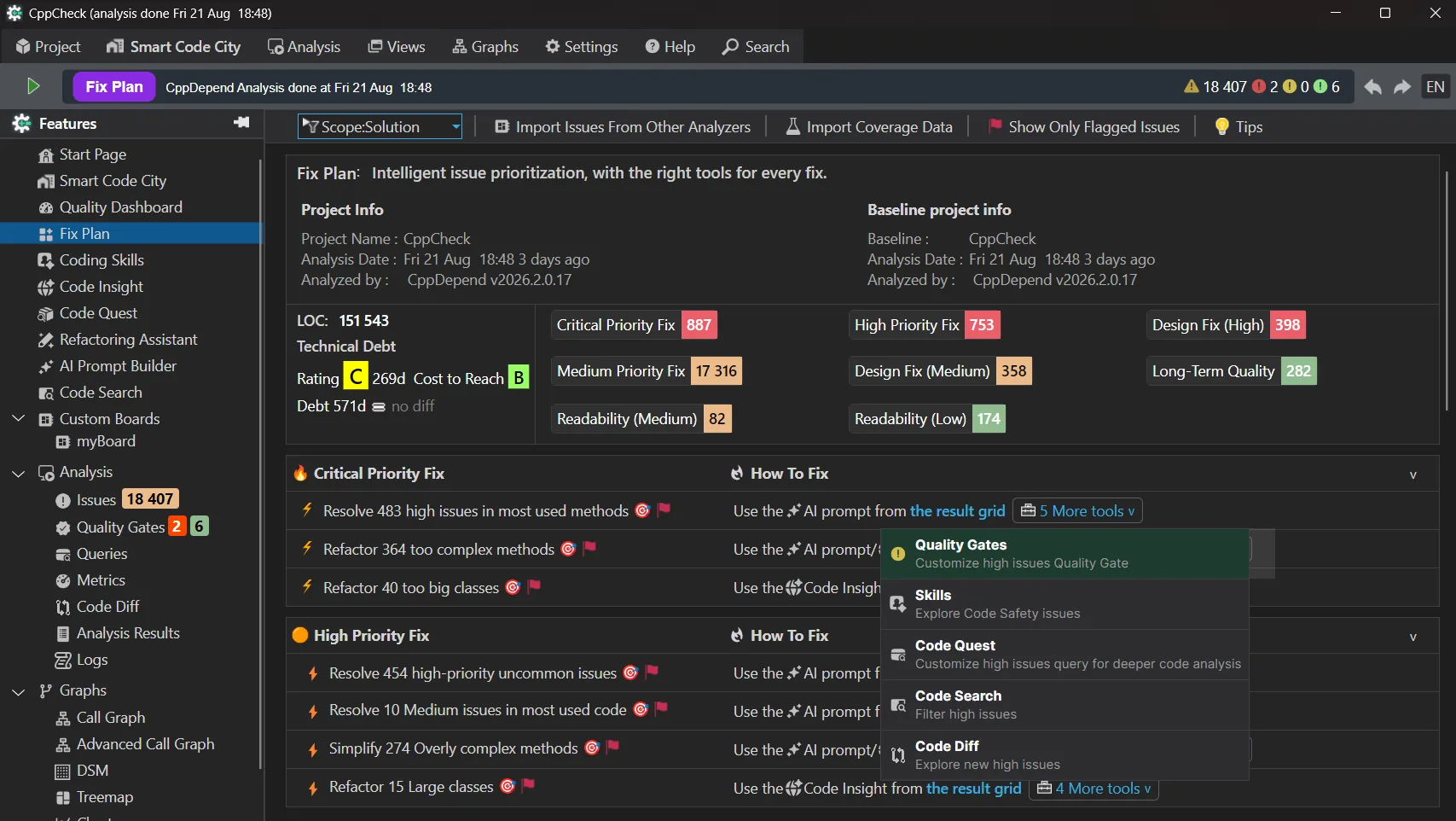The image size is (1456, 821).
Task: Toggle flag on Resolve 483 high issues row
Action: click(x=664, y=509)
